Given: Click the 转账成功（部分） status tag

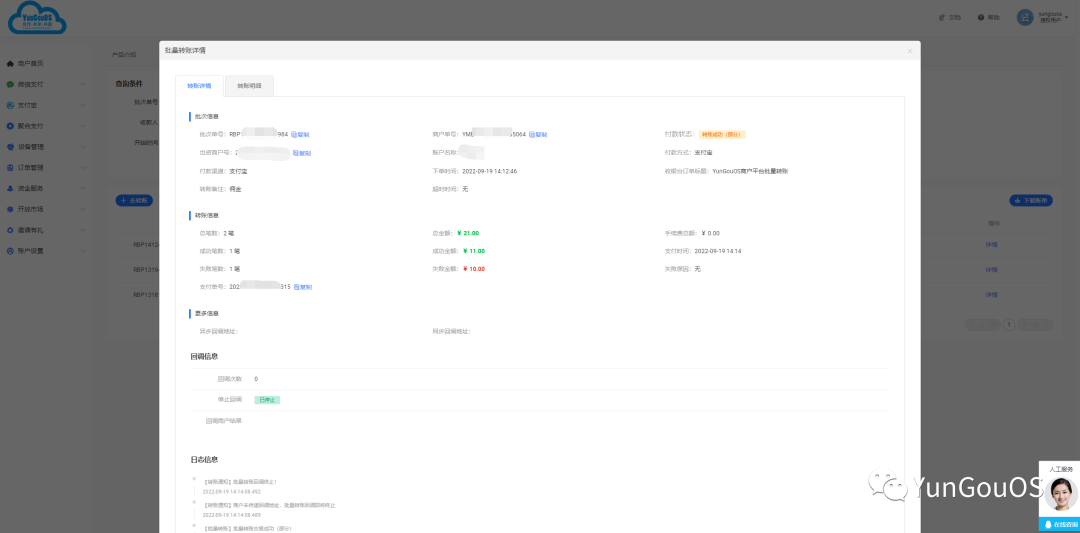Looking at the screenshot, I should click(723, 134).
